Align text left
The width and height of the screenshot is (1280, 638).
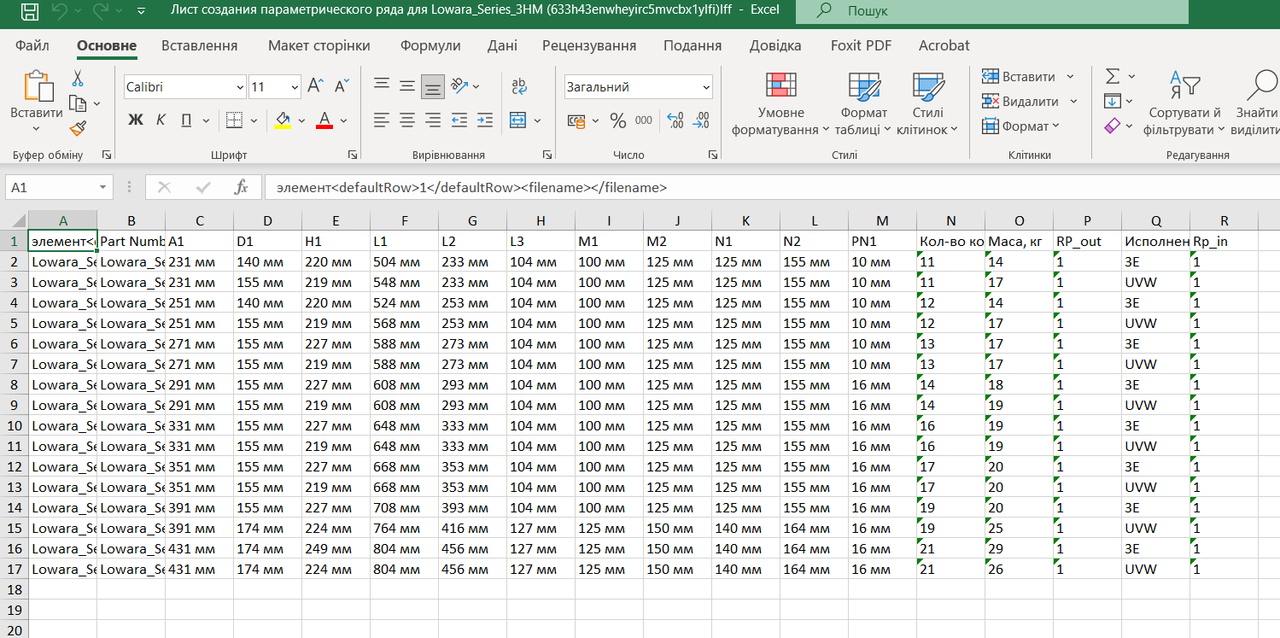tap(381, 120)
